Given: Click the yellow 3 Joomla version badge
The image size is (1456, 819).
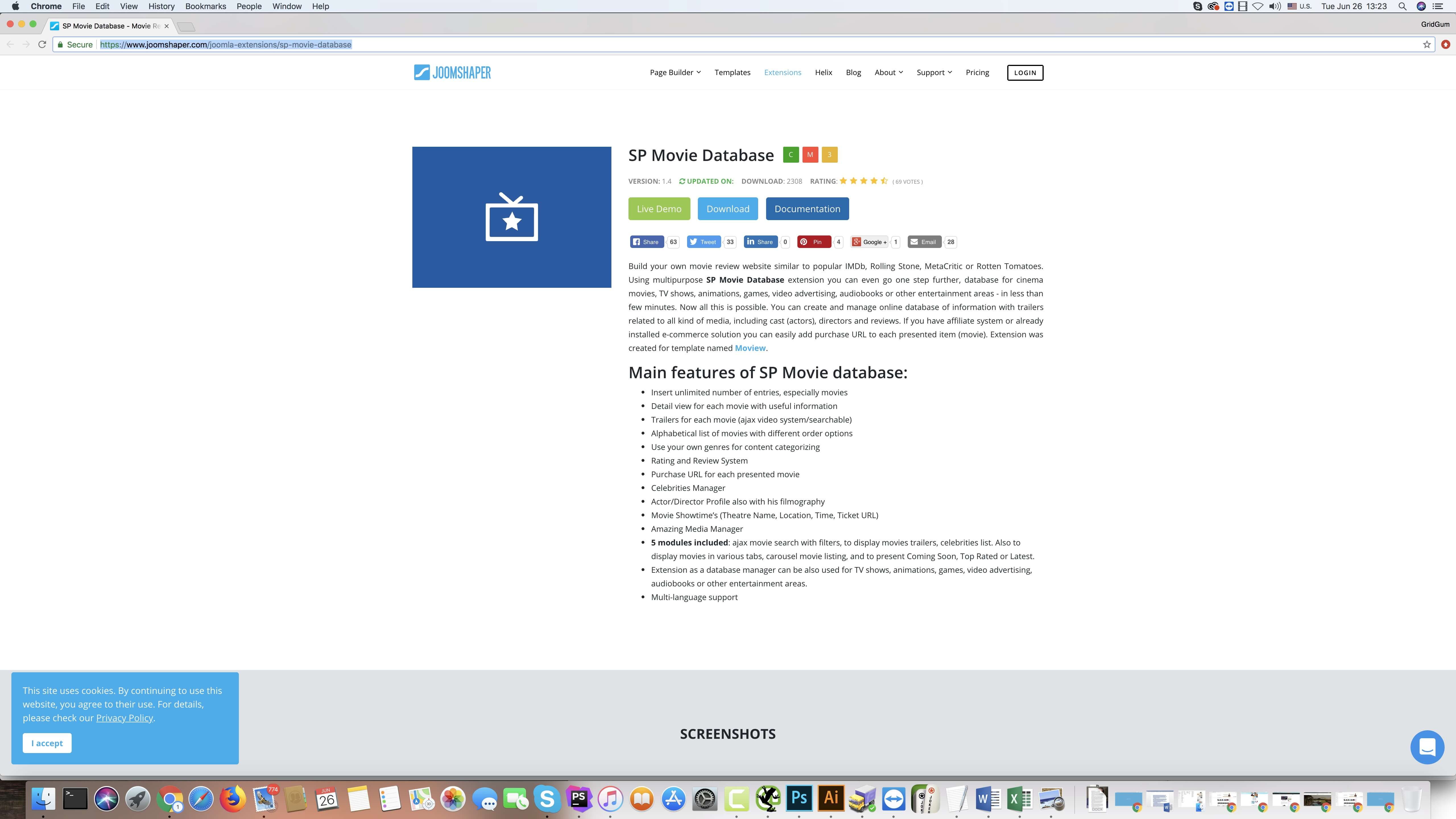Looking at the screenshot, I should pos(829,155).
